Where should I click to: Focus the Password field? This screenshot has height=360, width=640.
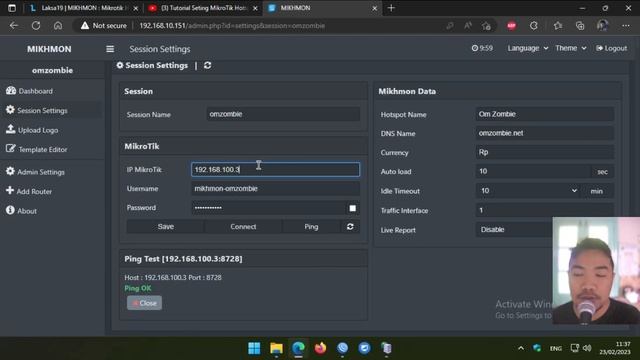269,208
